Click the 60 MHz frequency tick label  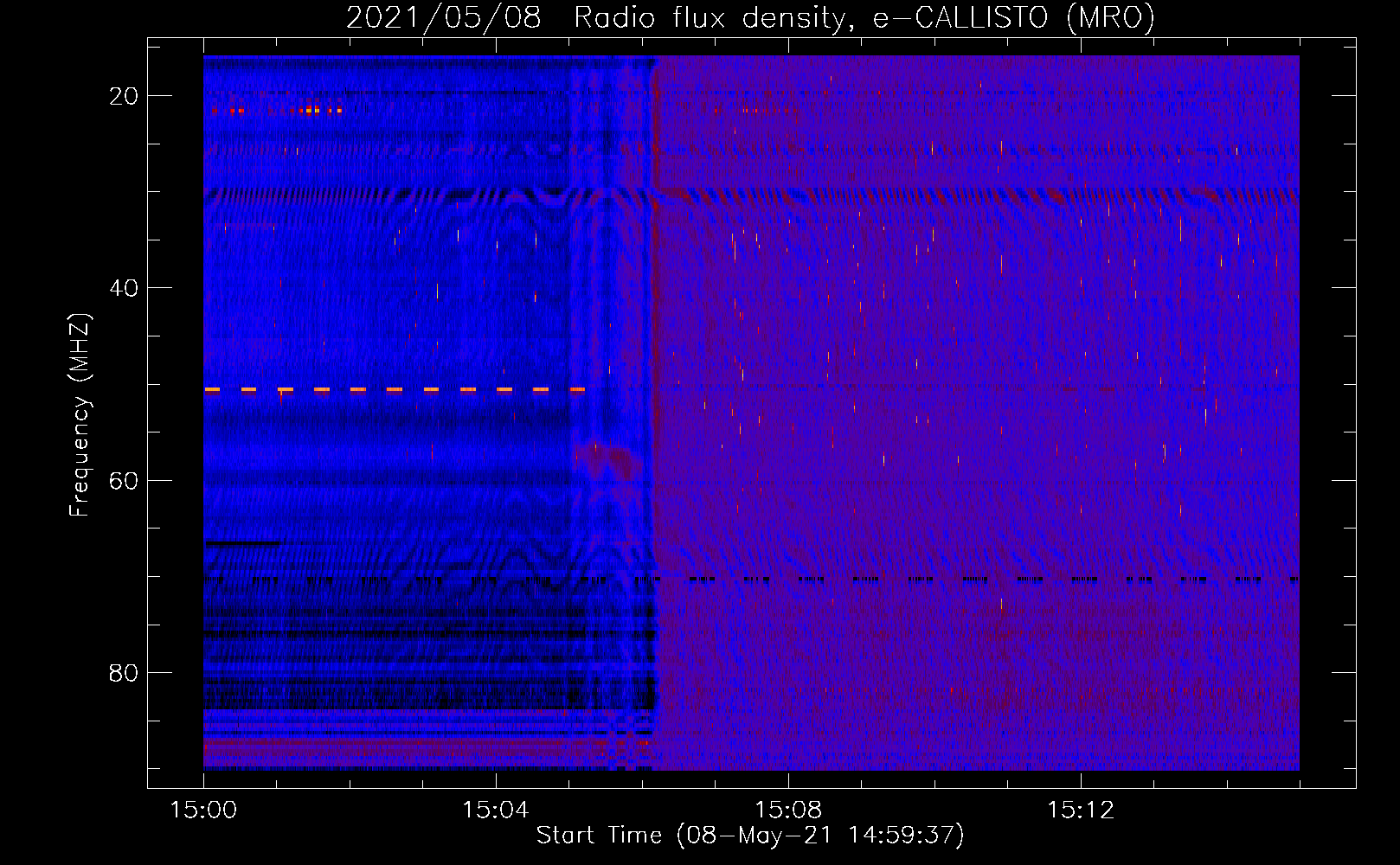point(124,480)
